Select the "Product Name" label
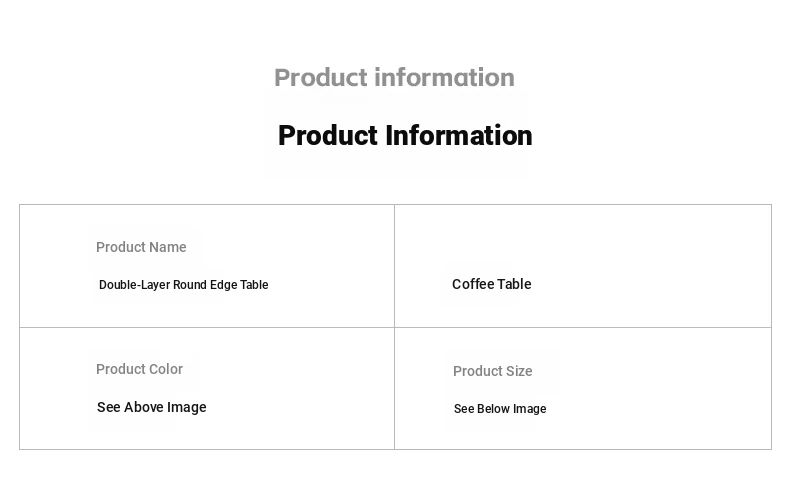This screenshot has height=482, width=790. click(x=141, y=247)
